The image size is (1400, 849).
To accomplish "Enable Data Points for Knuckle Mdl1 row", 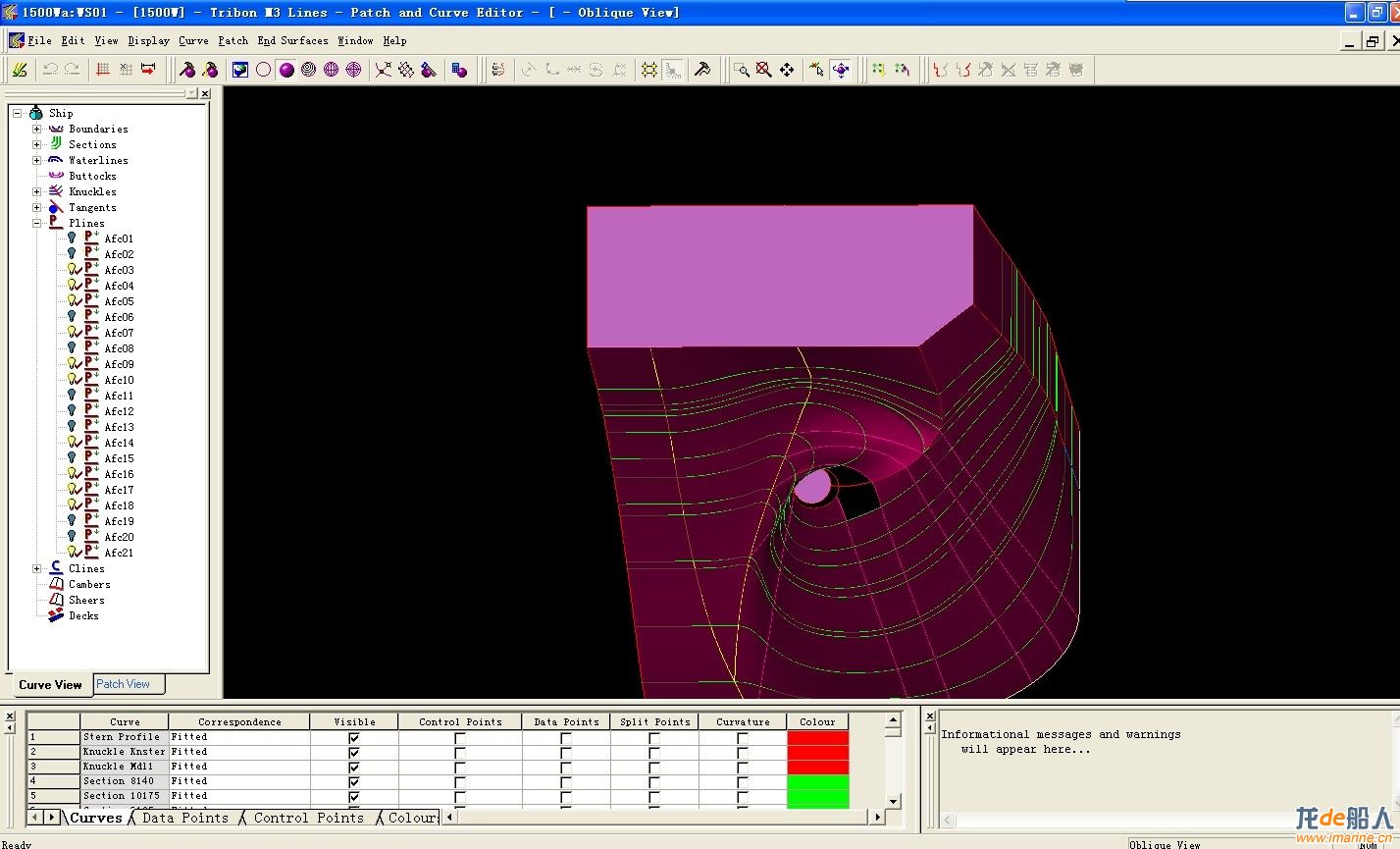I will pos(566,767).
